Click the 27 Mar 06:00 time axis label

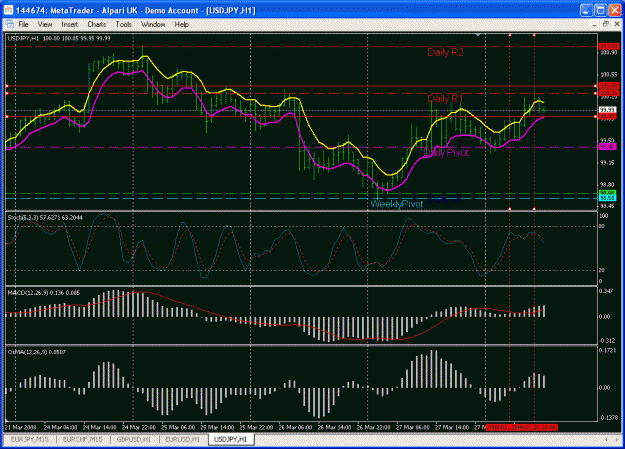click(x=413, y=427)
